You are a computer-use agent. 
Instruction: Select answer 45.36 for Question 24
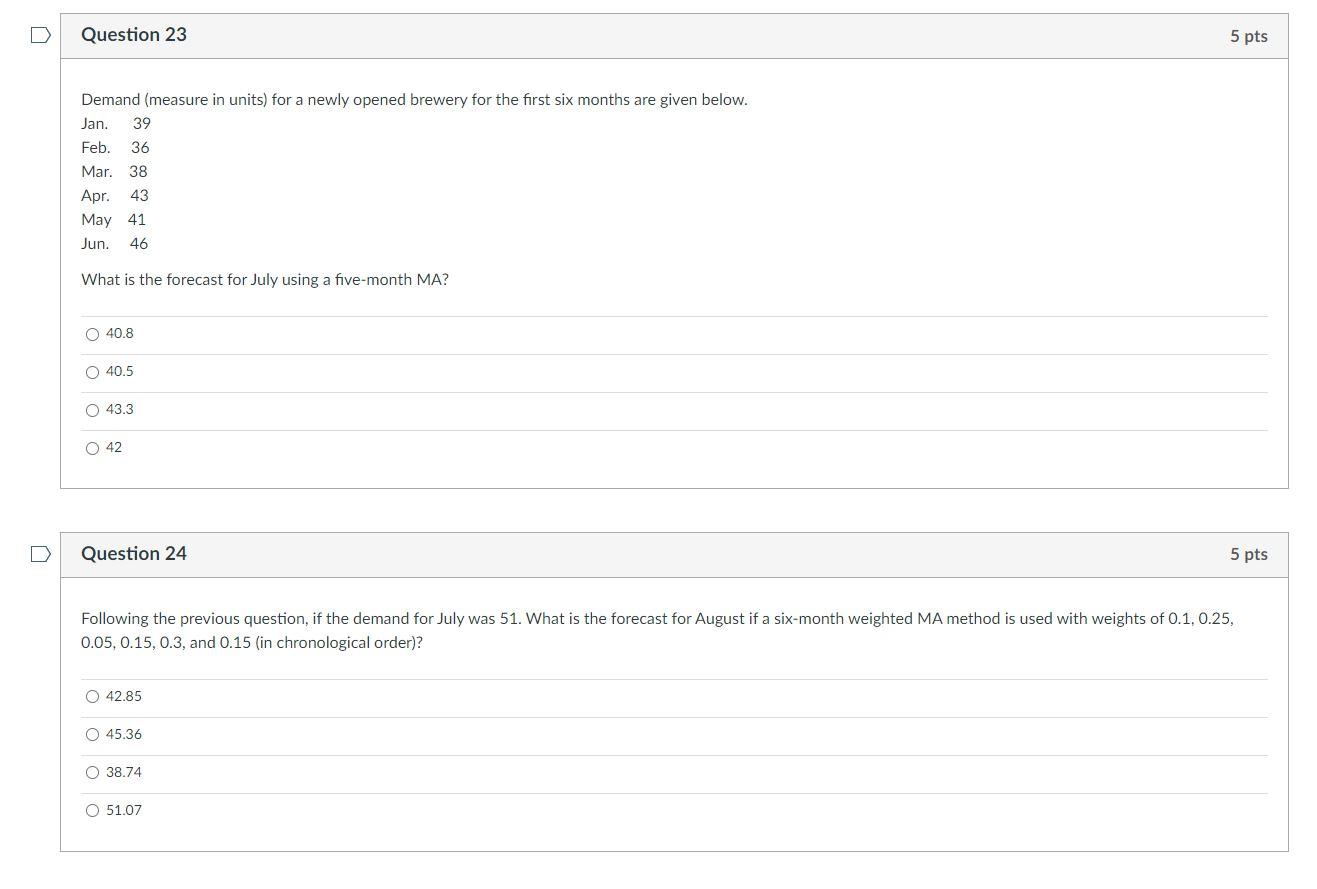point(92,734)
